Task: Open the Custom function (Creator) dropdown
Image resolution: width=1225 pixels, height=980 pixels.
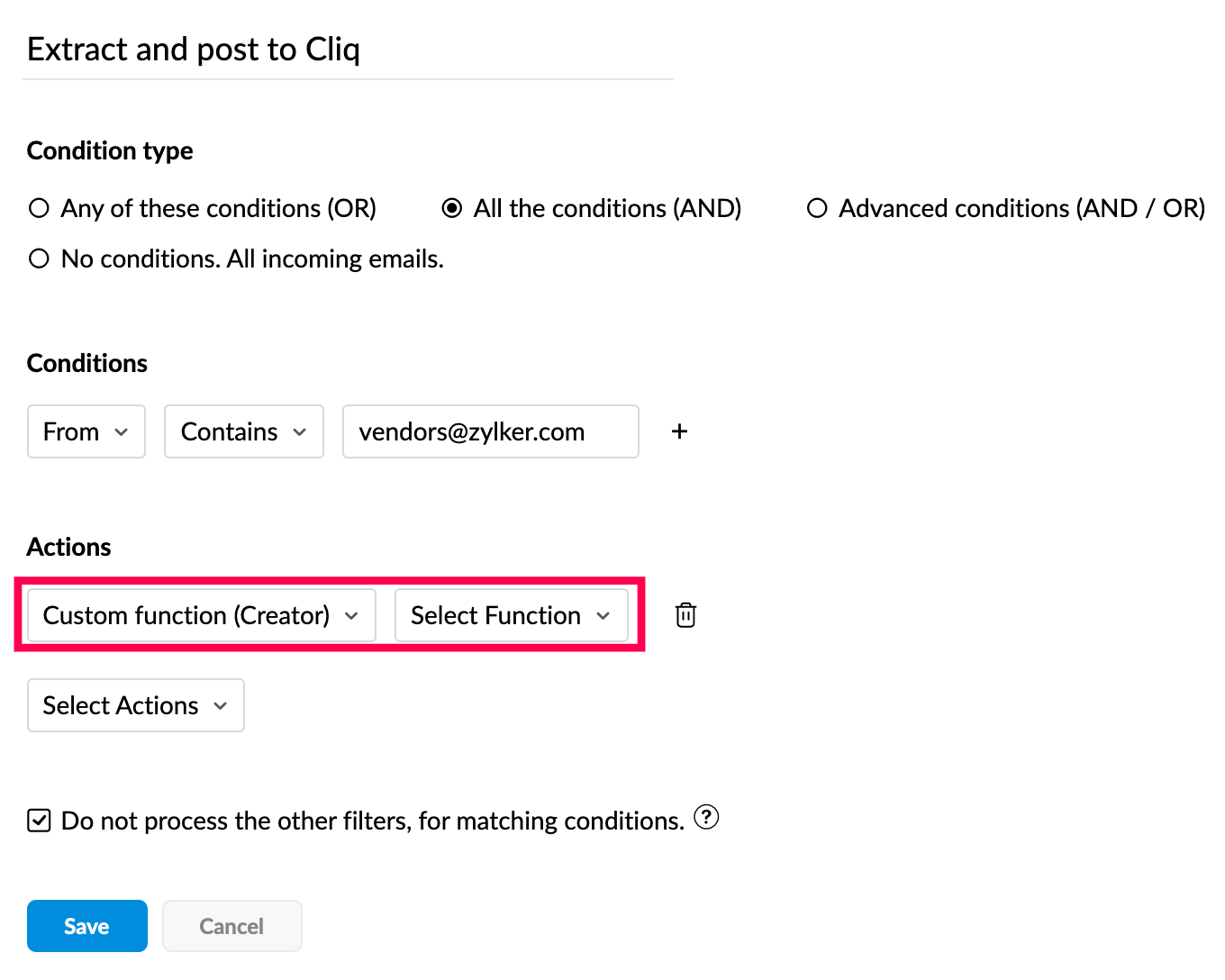Action: coord(201,615)
